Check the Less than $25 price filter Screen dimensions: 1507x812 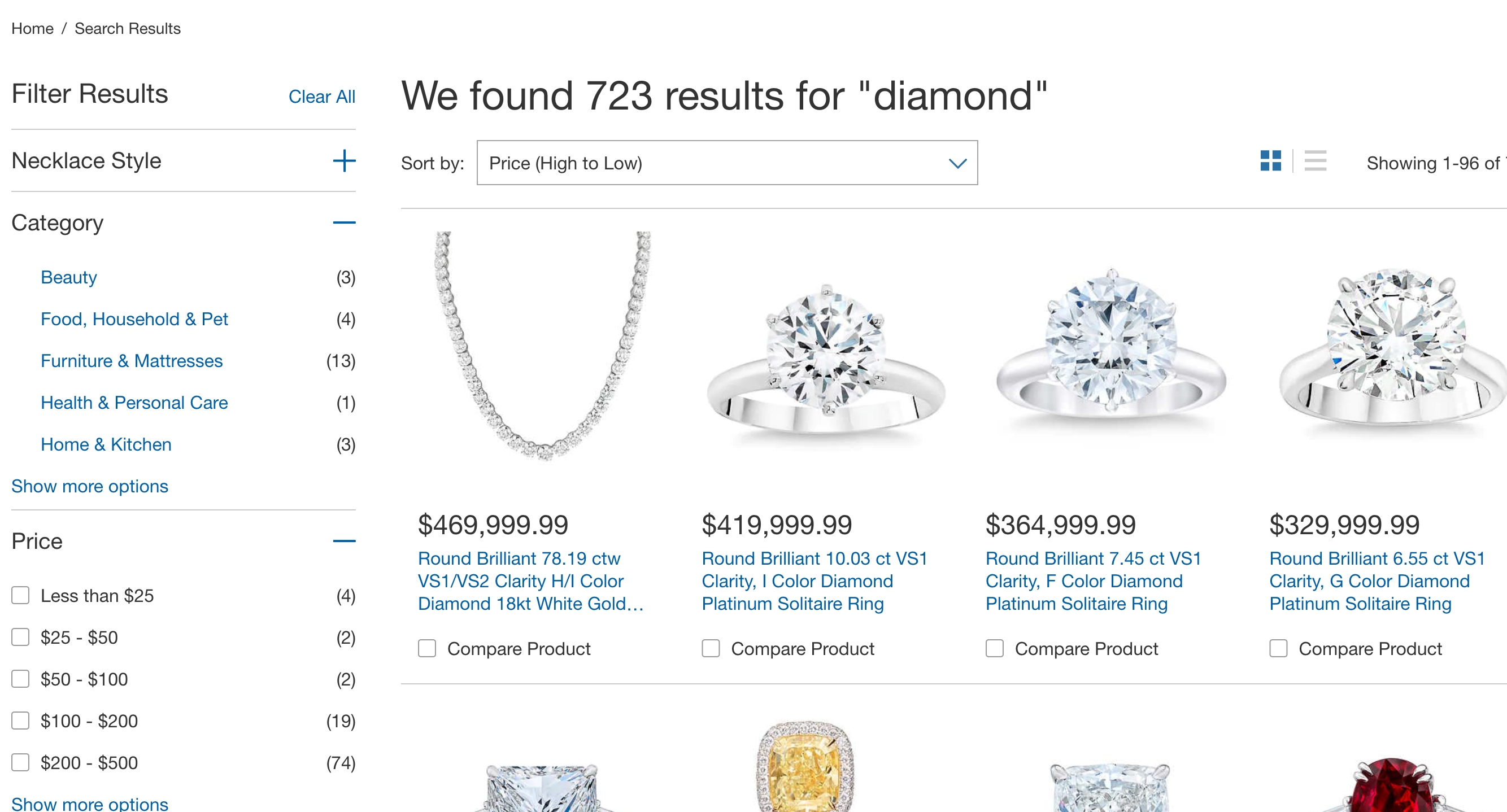[x=20, y=595]
